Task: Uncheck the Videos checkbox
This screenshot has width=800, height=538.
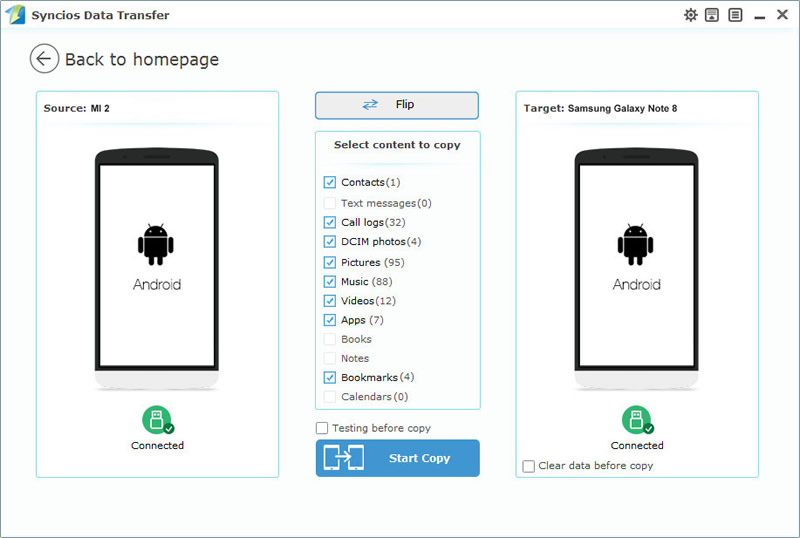Action: 330,301
